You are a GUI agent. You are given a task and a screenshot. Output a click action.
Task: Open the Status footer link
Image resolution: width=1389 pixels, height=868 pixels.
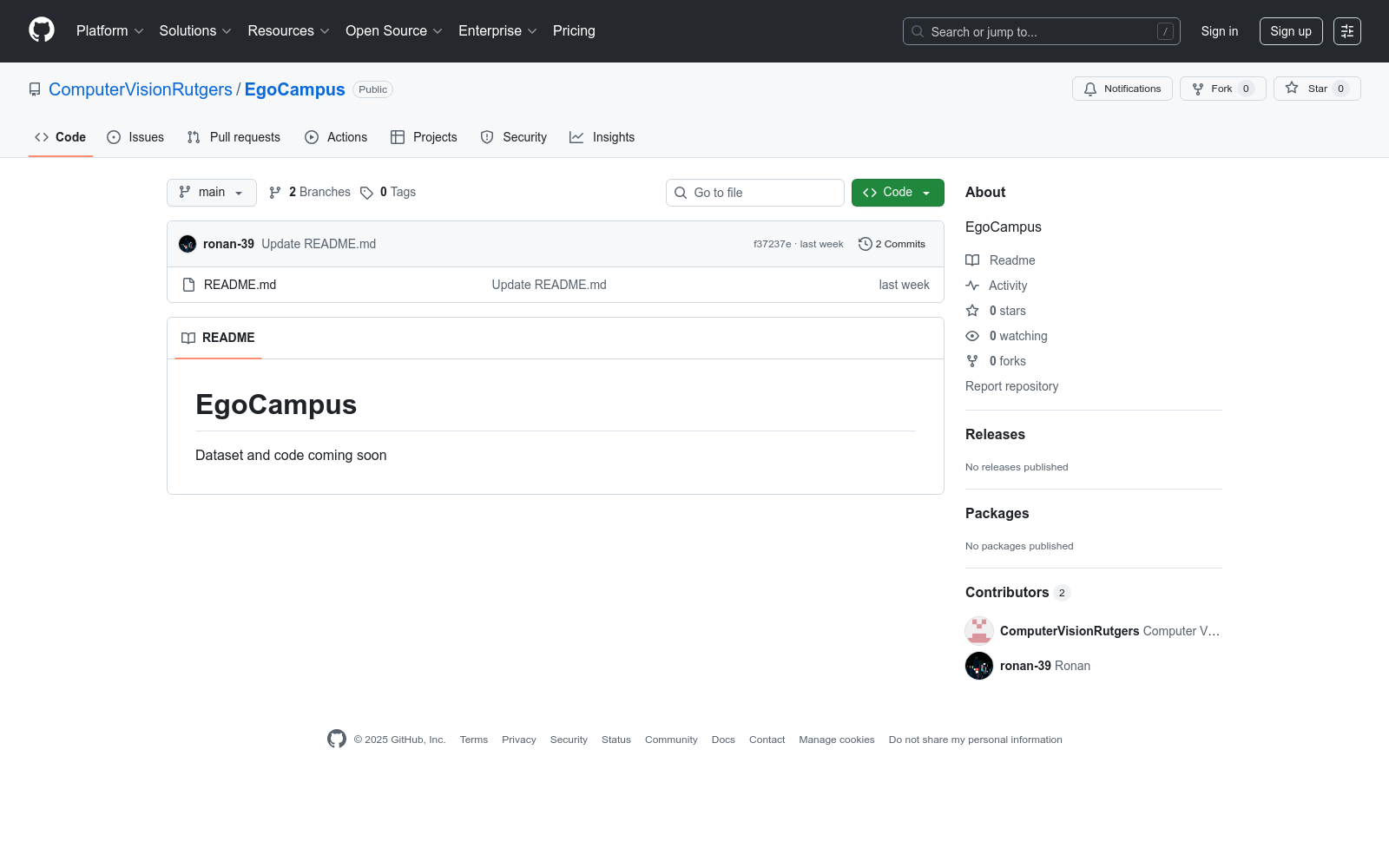pos(616,740)
